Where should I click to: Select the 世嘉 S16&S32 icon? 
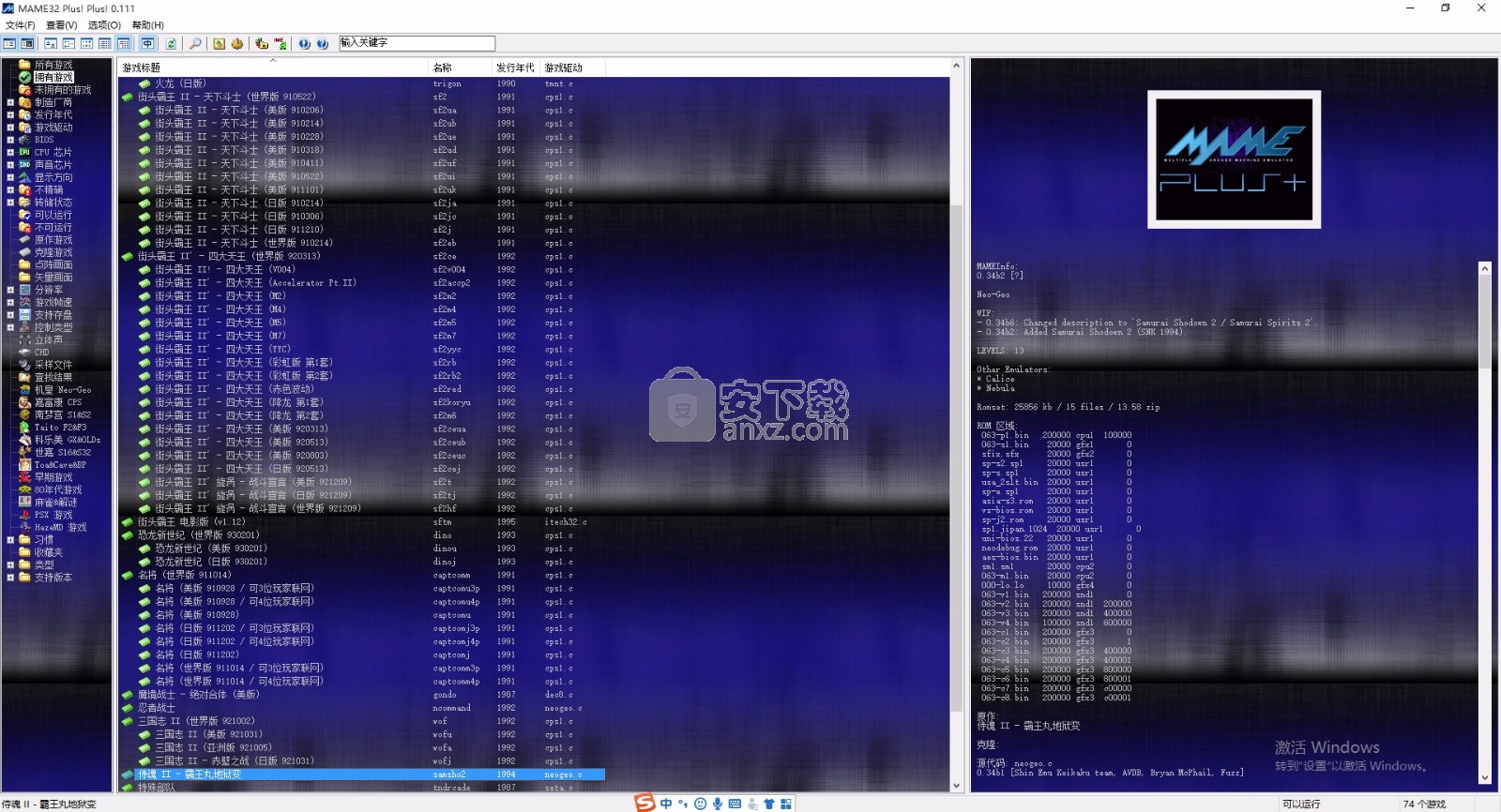click(25, 452)
